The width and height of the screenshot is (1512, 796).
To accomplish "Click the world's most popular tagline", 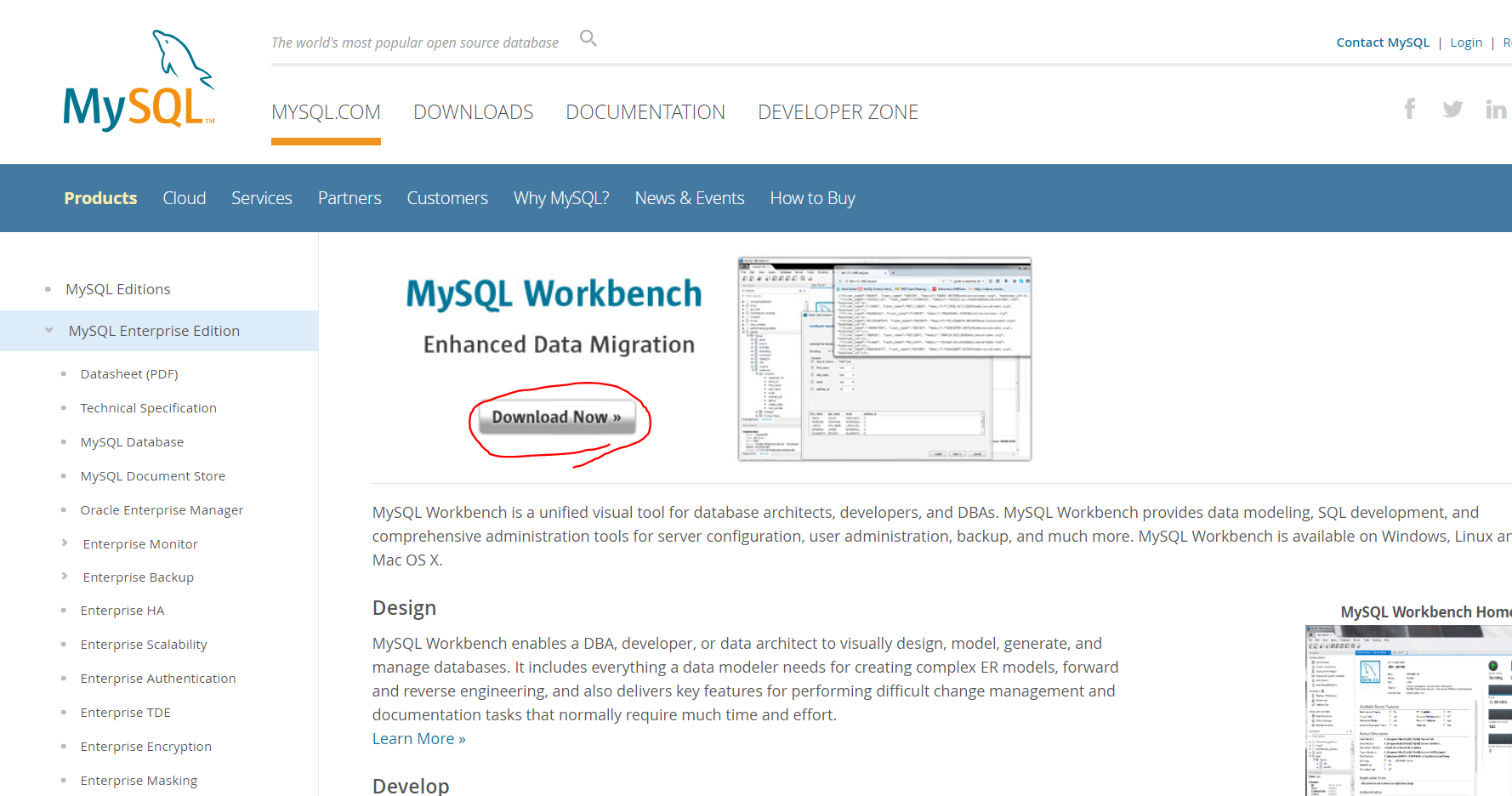I will tap(415, 43).
